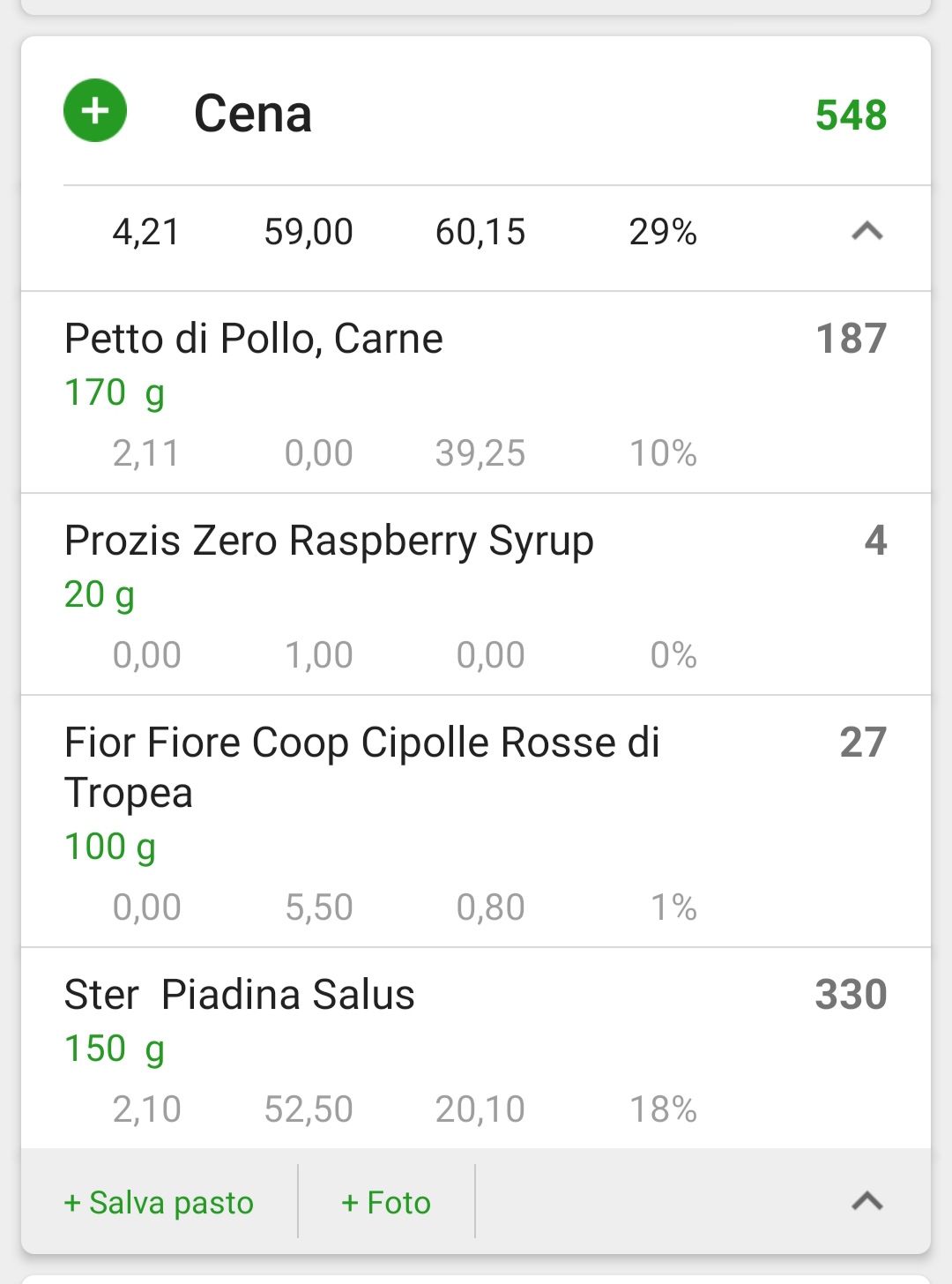Tap the 100 g Cipolle Rosse portion
952x1284 pixels.
pos(110,847)
